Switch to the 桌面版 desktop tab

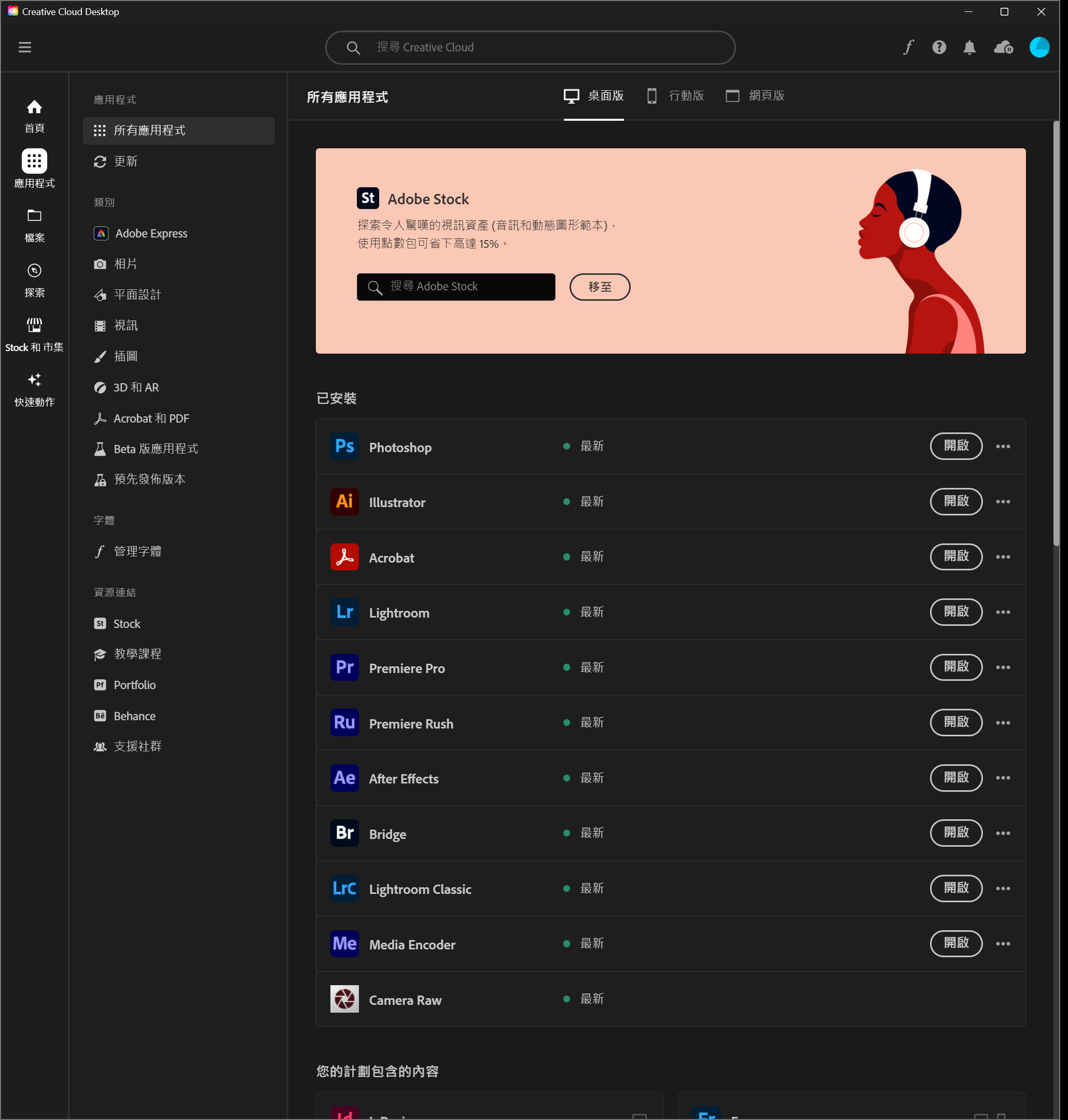(593, 95)
